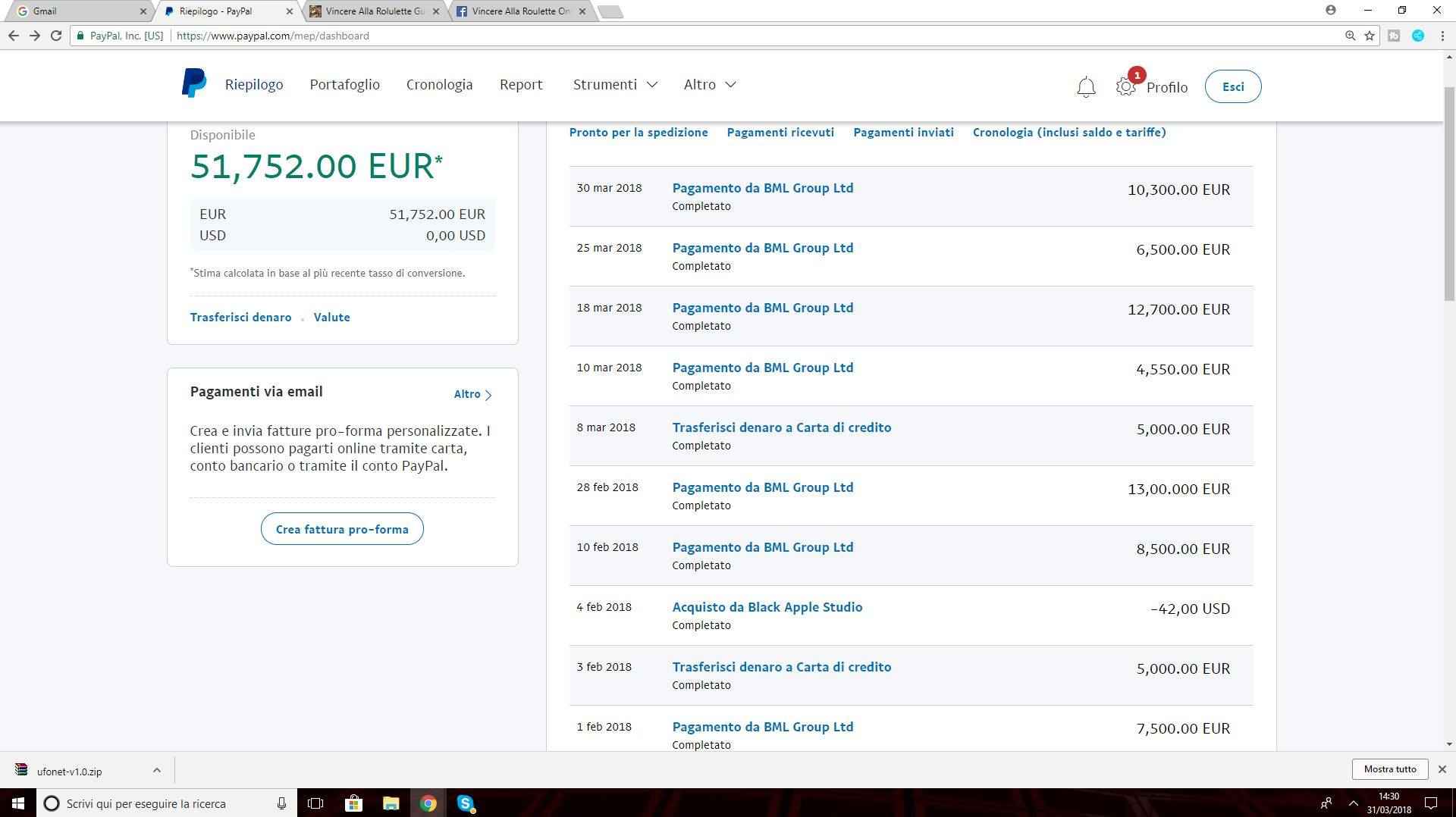Switch to the Gmail browser tab
The image size is (1456, 817).
tap(76, 11)
